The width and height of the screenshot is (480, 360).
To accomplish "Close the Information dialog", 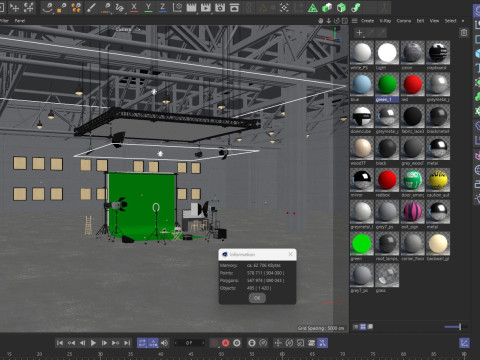I will tap(290, 254).
